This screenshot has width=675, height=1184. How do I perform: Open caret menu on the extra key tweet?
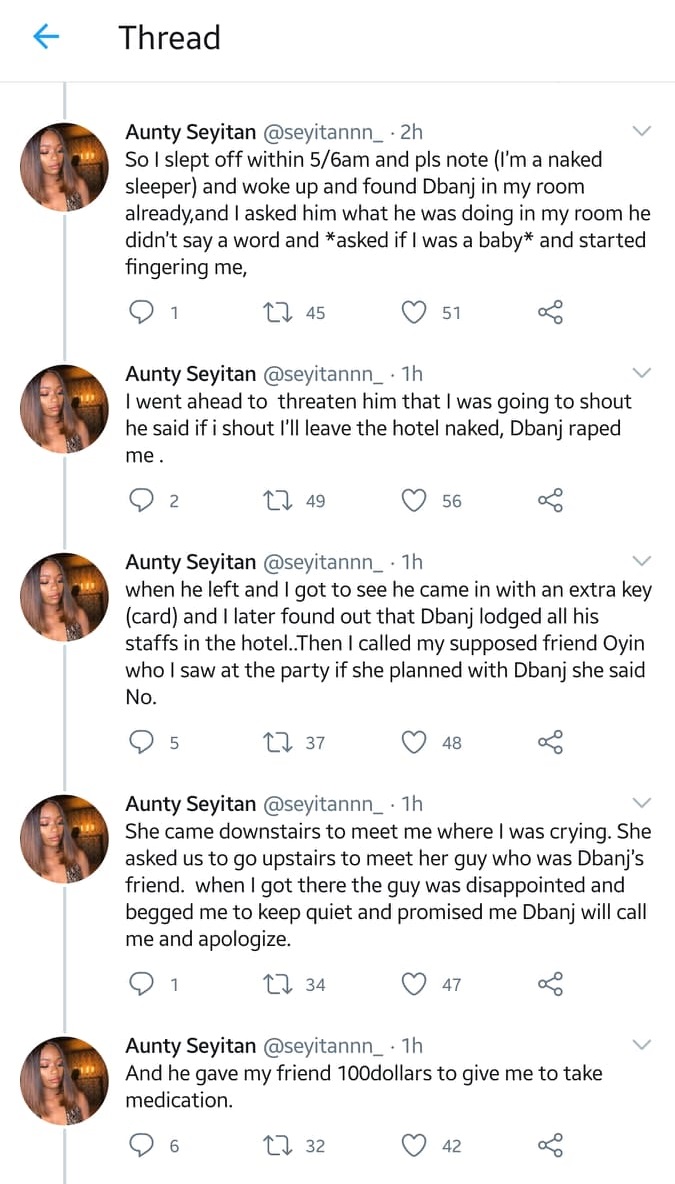point(642,561)
